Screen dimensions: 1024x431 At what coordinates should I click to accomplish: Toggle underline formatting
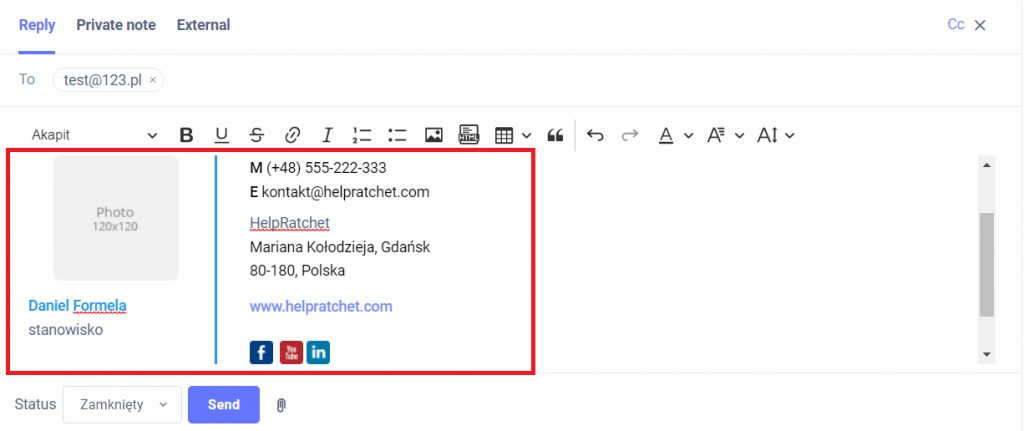point(221,135)
